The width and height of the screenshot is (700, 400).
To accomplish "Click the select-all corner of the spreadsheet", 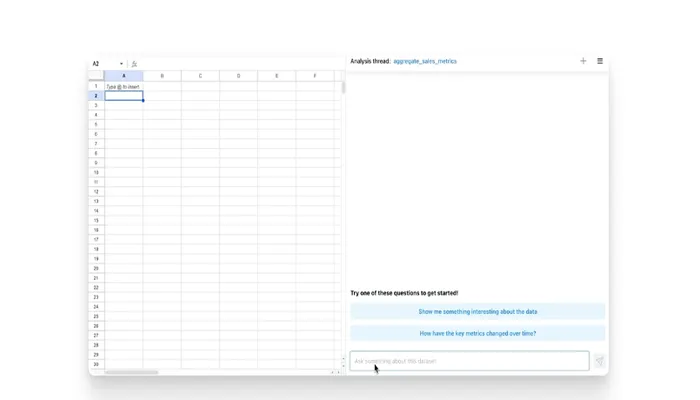I will [x=96, y=76].
